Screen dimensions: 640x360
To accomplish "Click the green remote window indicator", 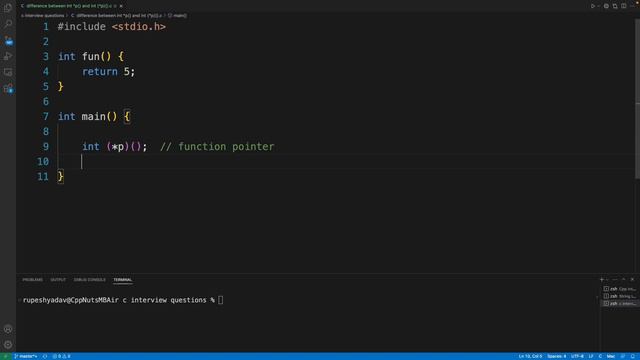I will tap(5, 356).
